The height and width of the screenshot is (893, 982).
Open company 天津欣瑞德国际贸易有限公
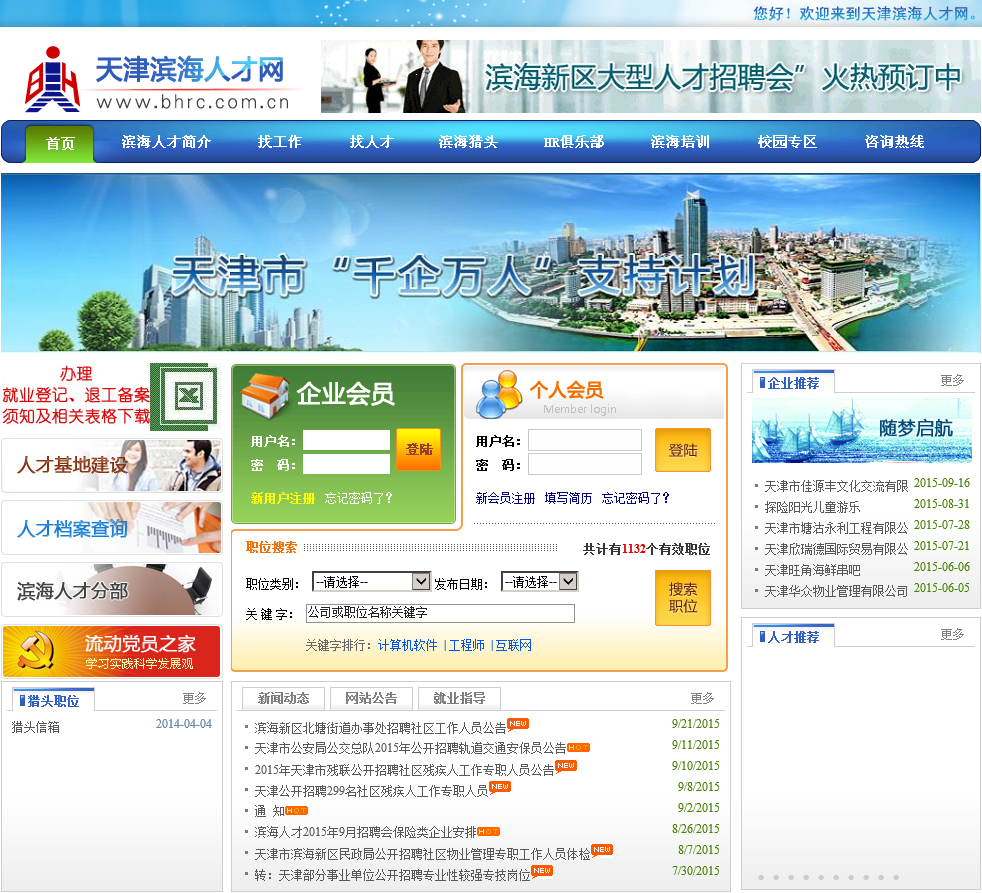[836, 549]
